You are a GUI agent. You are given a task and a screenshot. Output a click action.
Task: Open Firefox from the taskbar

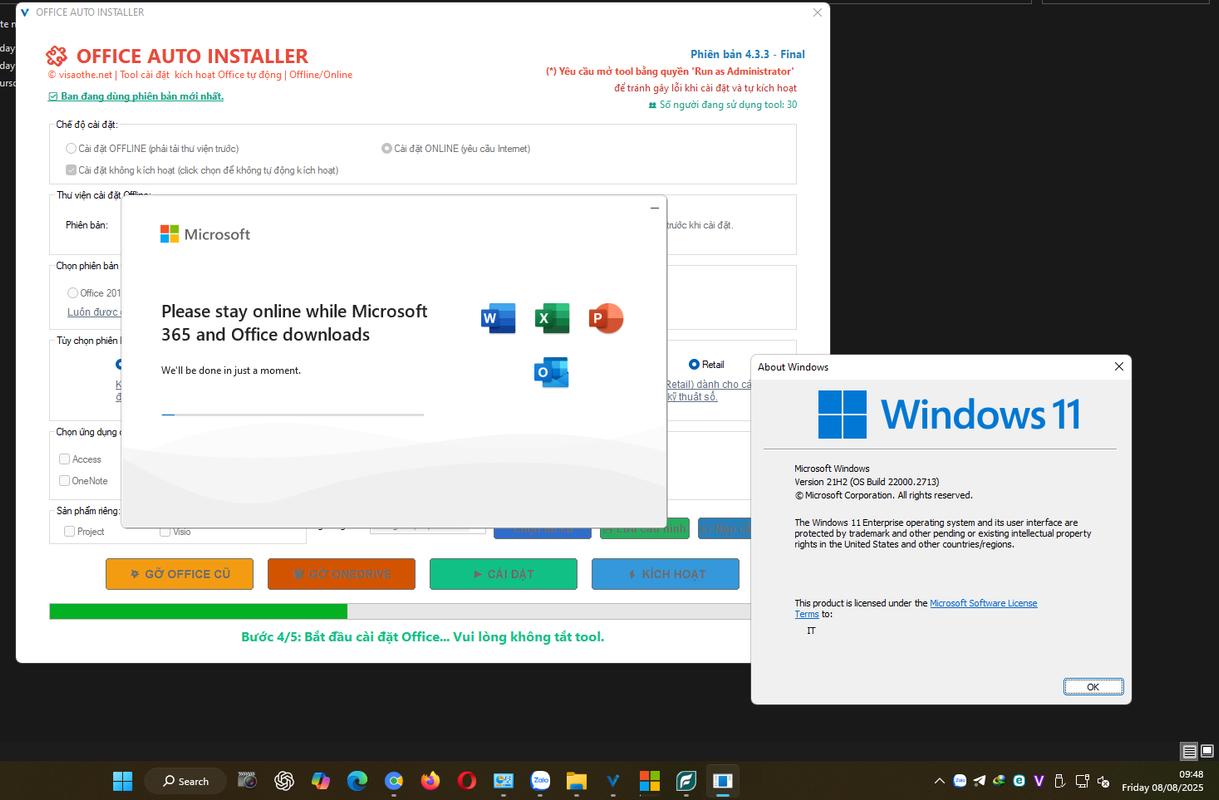pyautogui.click(x=430, y=781)
